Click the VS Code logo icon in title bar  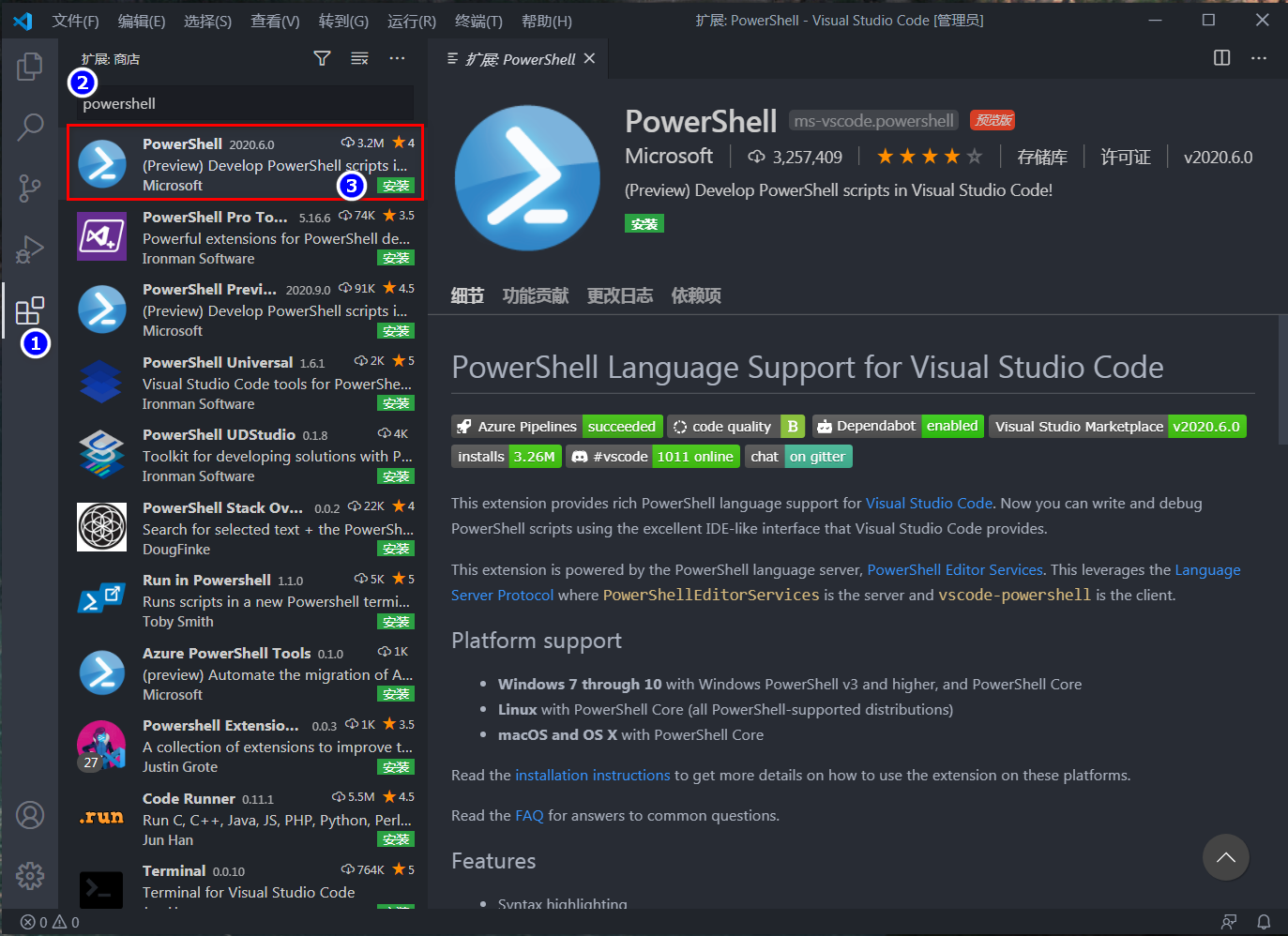(23, 21)
